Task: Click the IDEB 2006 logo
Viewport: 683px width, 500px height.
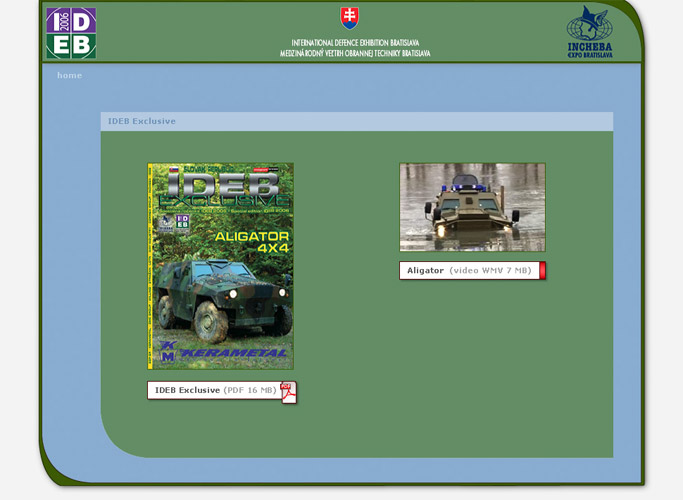Action: 71,33
